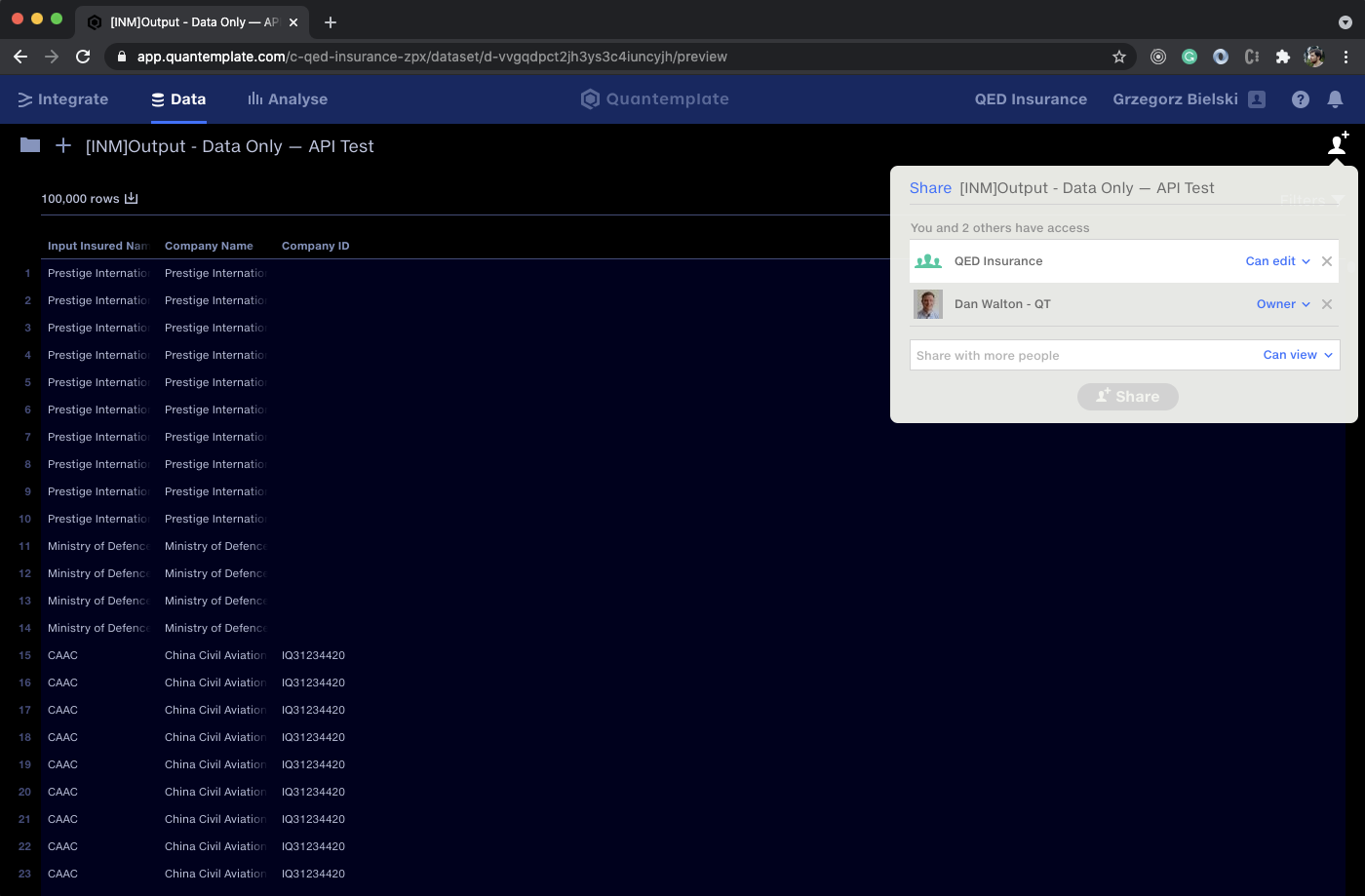Download rows using the export icon
This screenshot has width=1365, height=896.
click(132, 198)
